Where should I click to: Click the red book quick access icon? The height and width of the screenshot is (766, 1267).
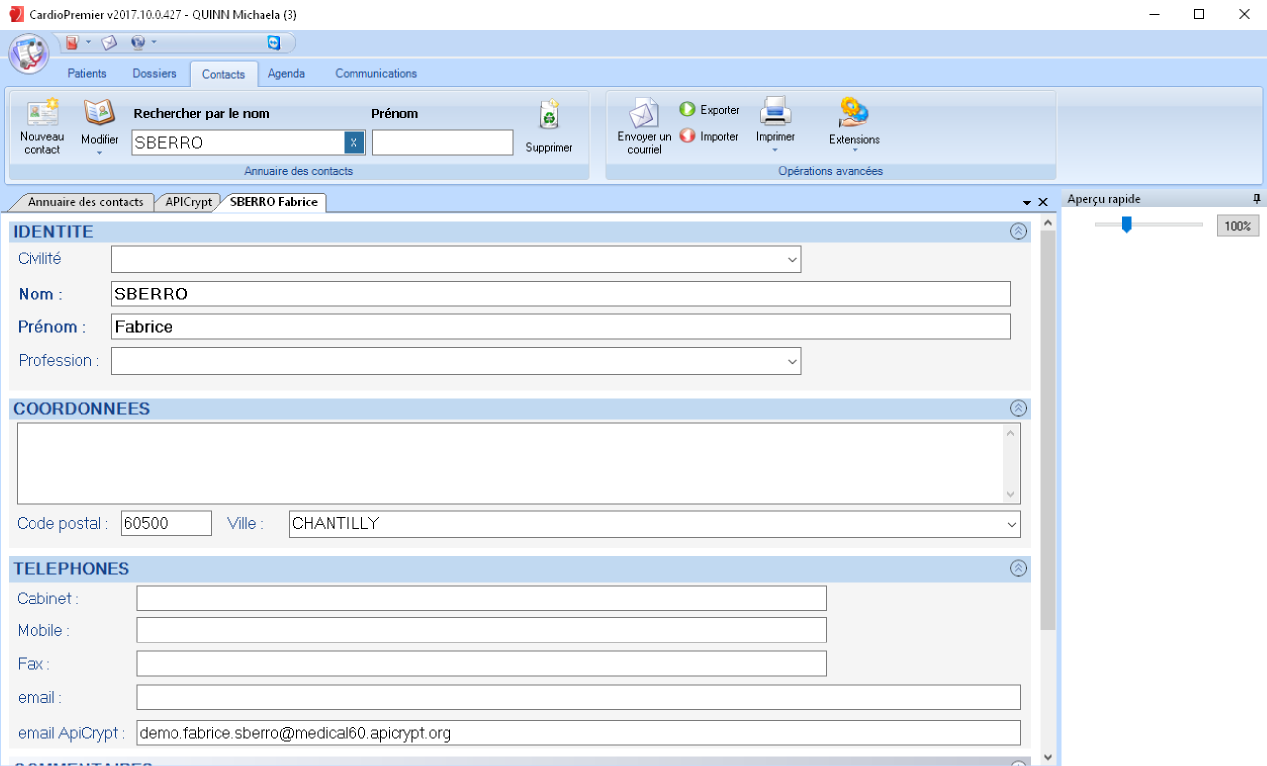(72, 42)
